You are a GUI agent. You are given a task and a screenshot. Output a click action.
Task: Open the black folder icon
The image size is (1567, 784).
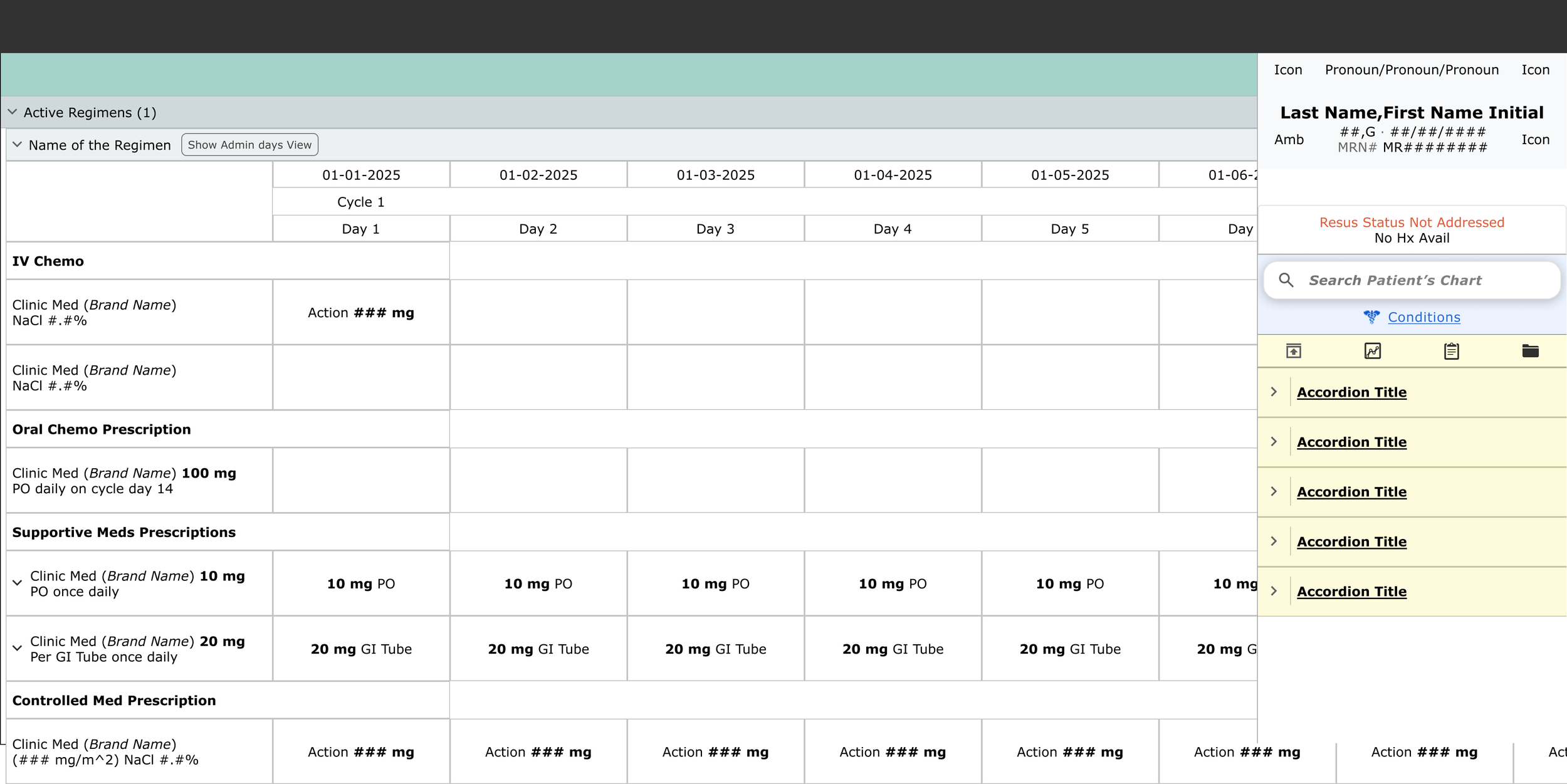(x=1530, y=351)
